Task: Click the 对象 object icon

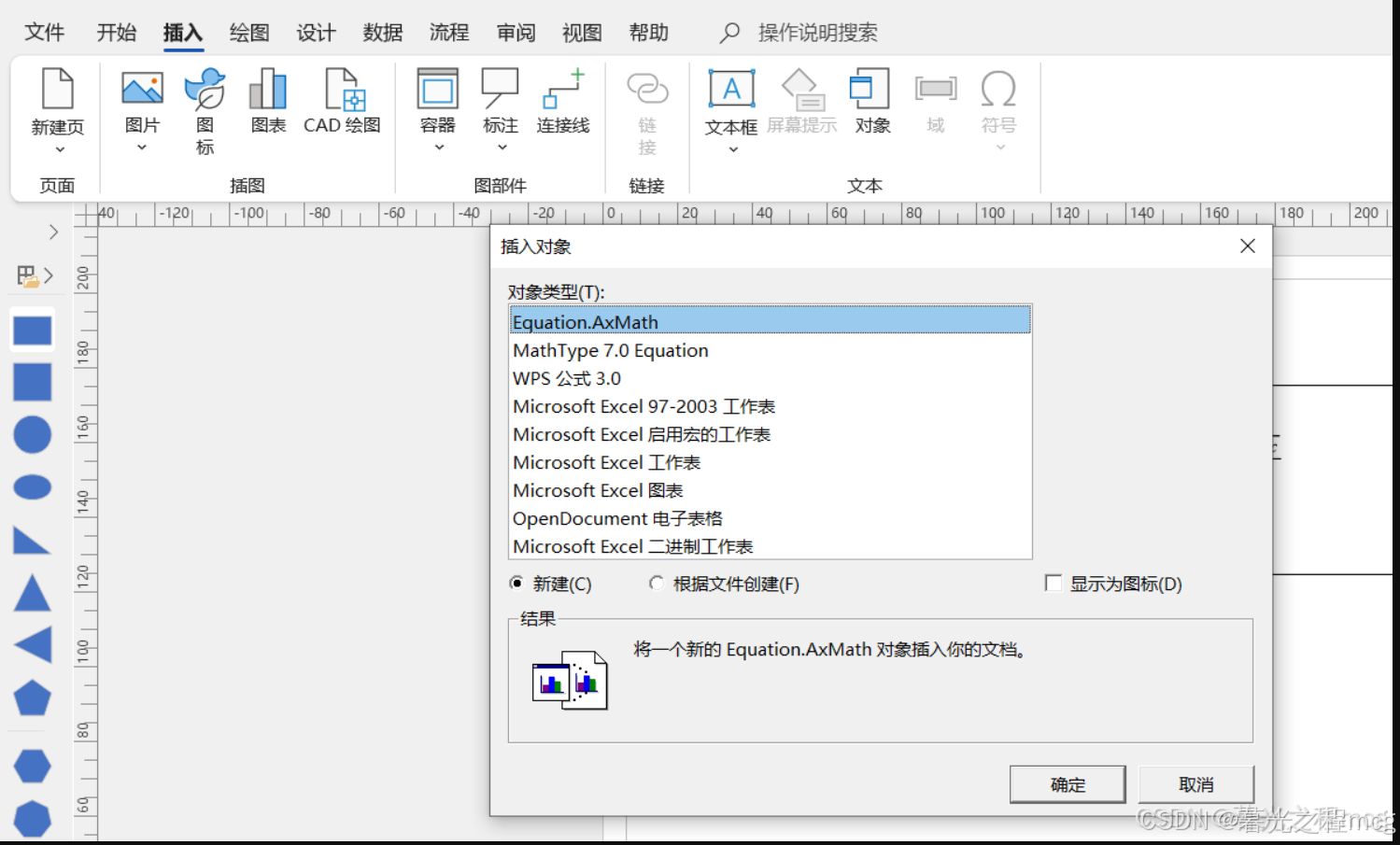Action: coord(870,89)
